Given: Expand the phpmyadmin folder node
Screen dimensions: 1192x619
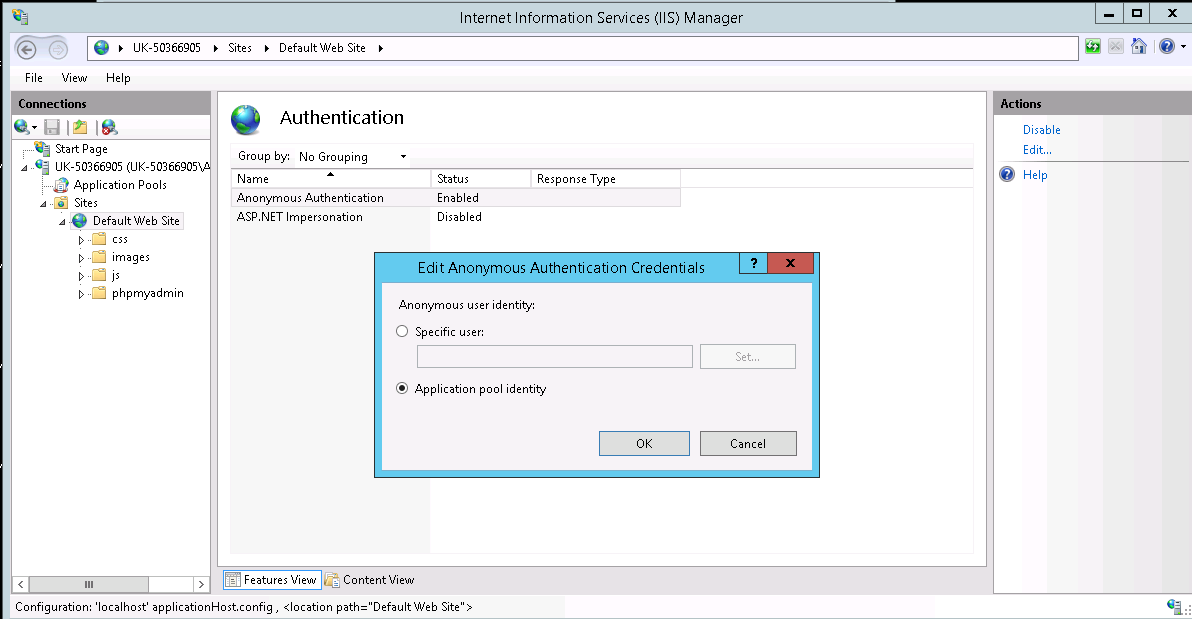Looking at the screenshot, I should (81, 294).
